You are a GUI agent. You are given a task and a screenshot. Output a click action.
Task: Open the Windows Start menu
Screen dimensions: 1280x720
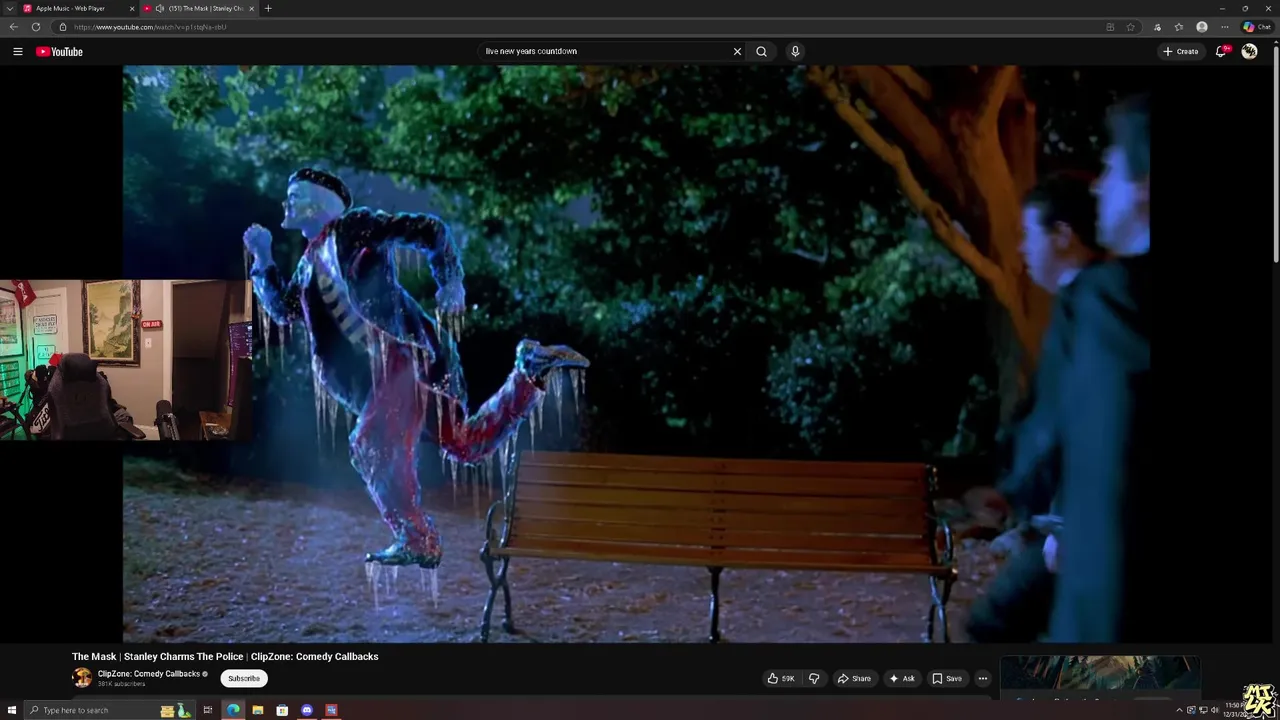(12, 710)
